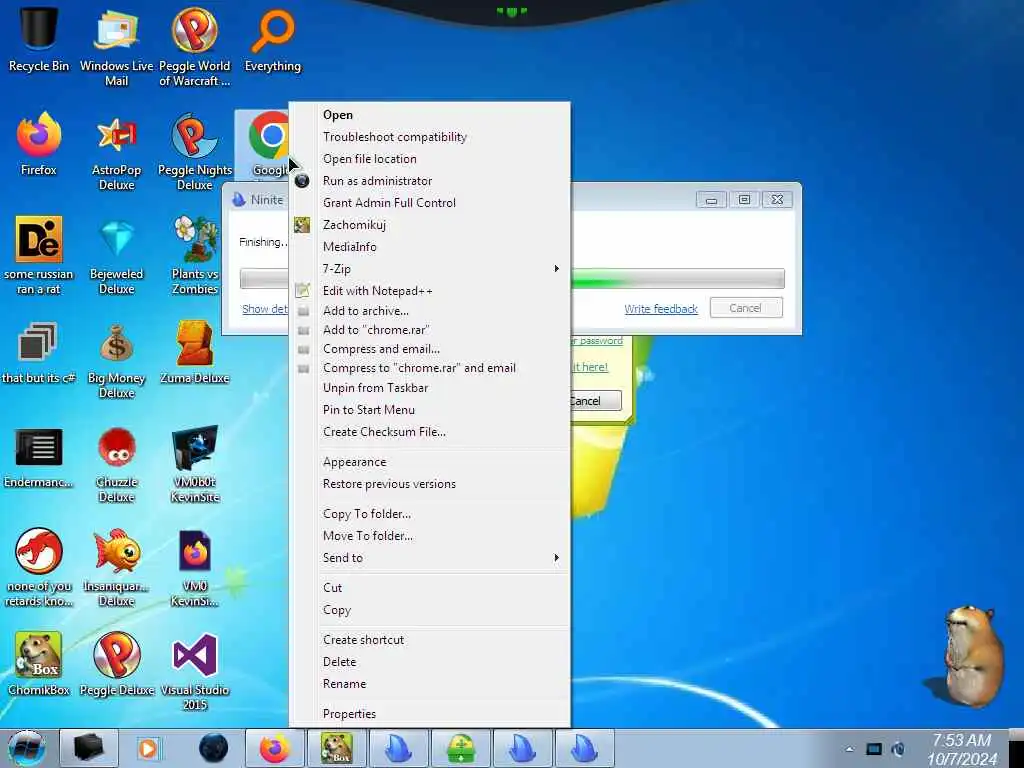Choose Pin to Start Menu
Image resolution: width=1024 pixels, height=768 pixels.
click(430, 410)
